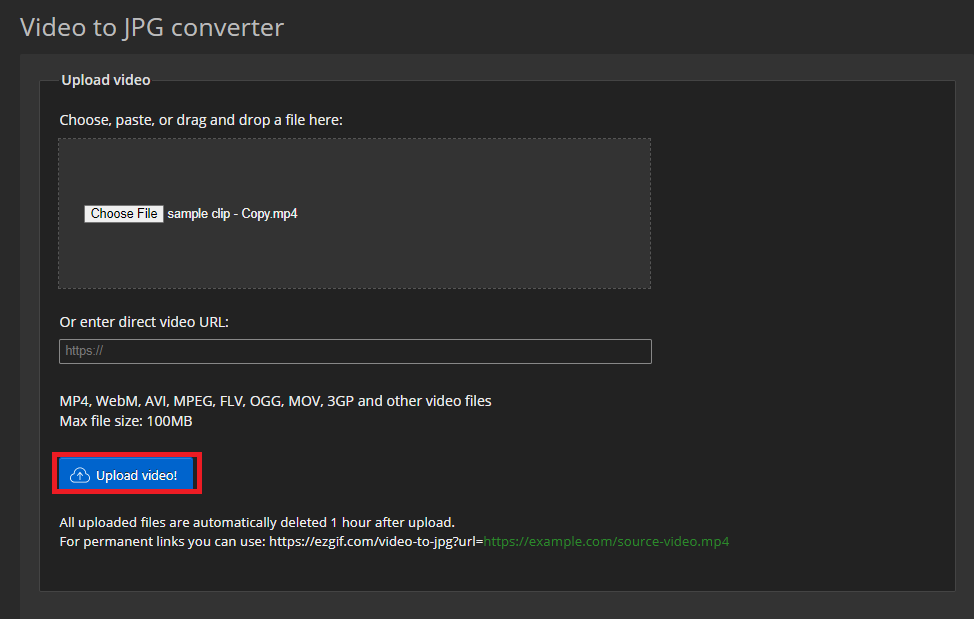Click the Or enter direct video URL label
Screen dimensions: 974x619
tap(144, 321)
